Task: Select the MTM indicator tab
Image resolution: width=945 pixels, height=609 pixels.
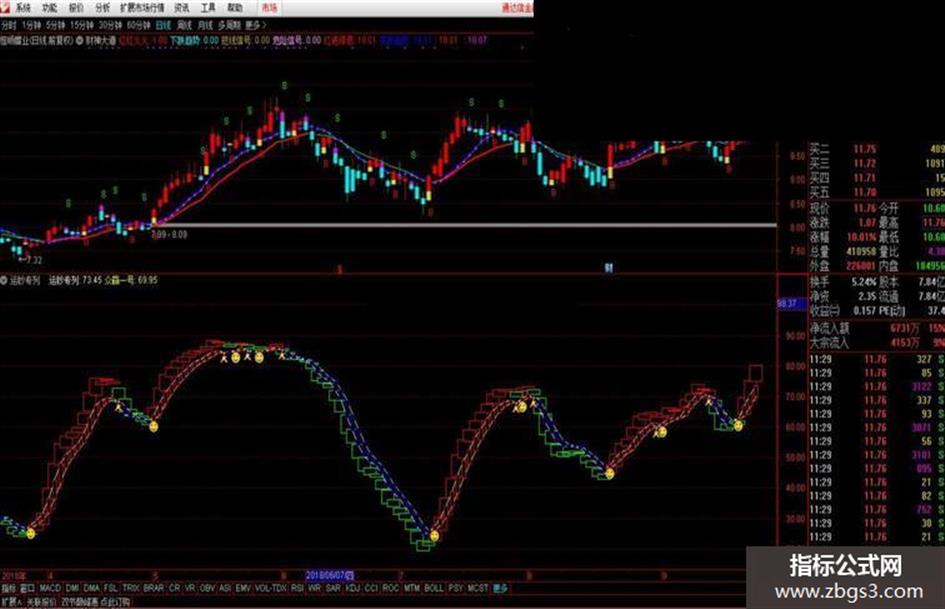Action: coord(412,588)
